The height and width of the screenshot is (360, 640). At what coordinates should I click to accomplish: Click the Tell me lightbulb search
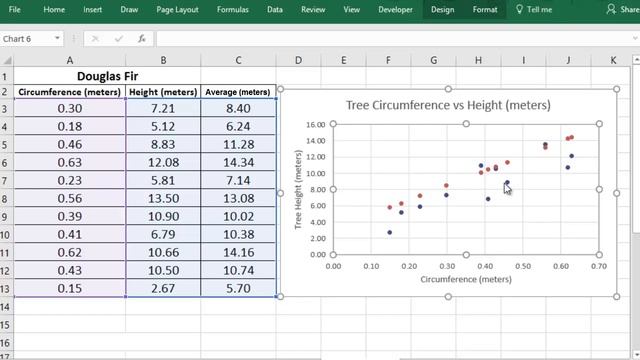click(534, 9)
